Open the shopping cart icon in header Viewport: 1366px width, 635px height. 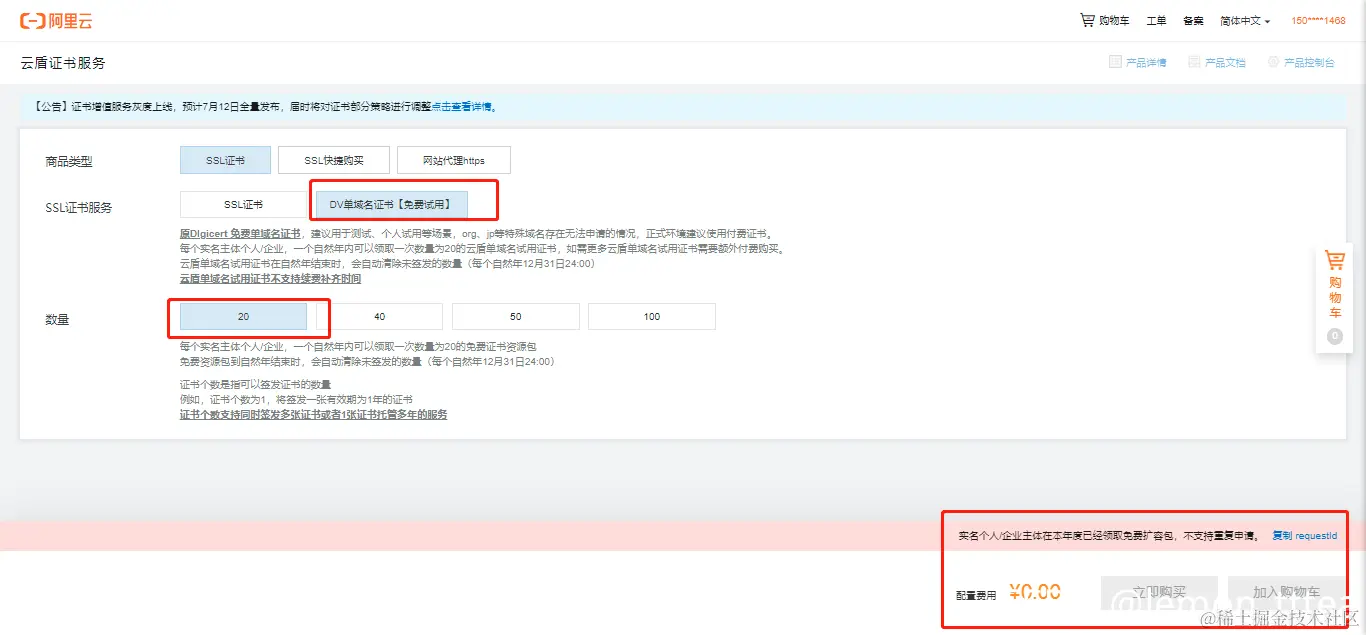[1087, 20]
